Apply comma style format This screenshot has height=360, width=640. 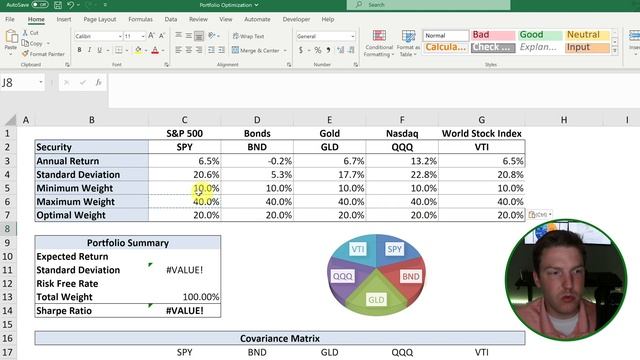click(328, 50)
